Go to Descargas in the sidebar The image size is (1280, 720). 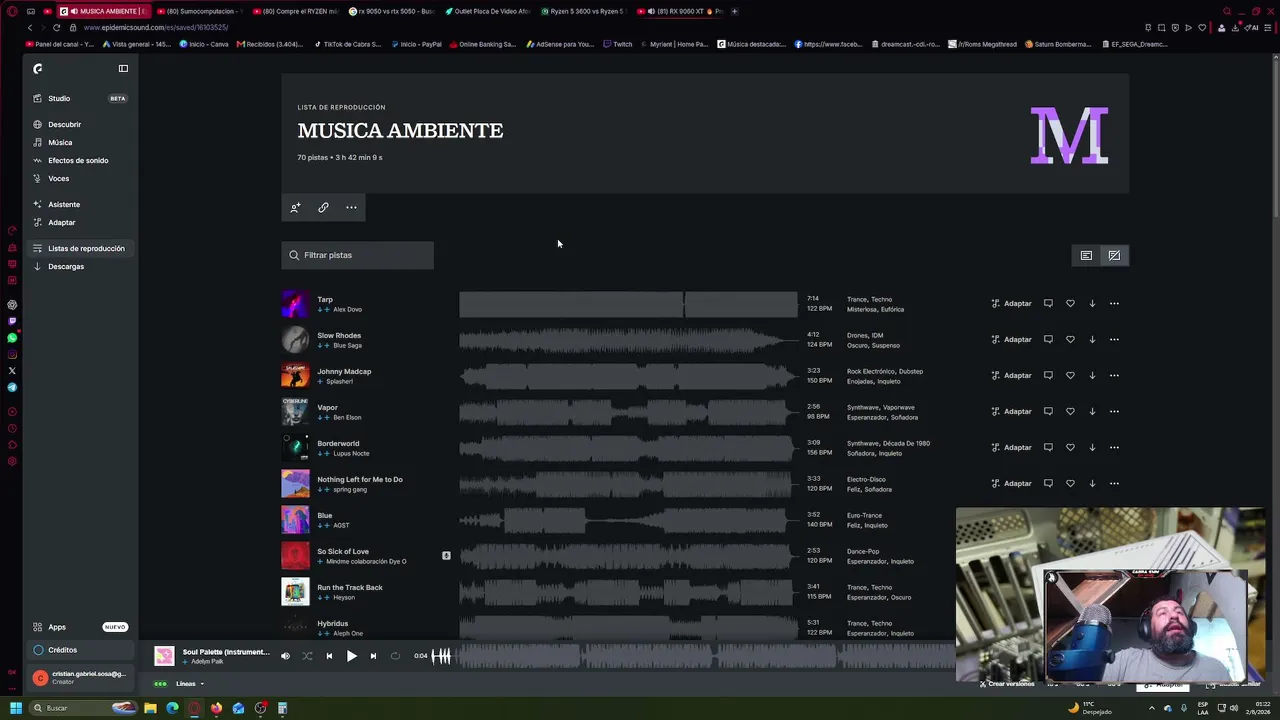tap(66, 266)
